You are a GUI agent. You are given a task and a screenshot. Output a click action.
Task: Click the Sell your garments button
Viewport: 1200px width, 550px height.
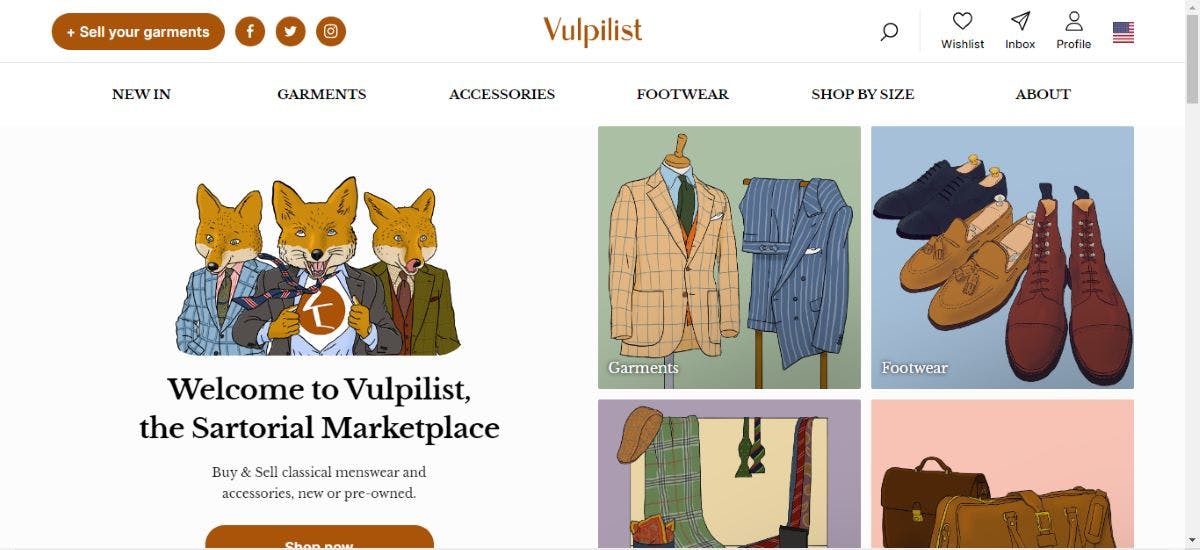[138, 32]
